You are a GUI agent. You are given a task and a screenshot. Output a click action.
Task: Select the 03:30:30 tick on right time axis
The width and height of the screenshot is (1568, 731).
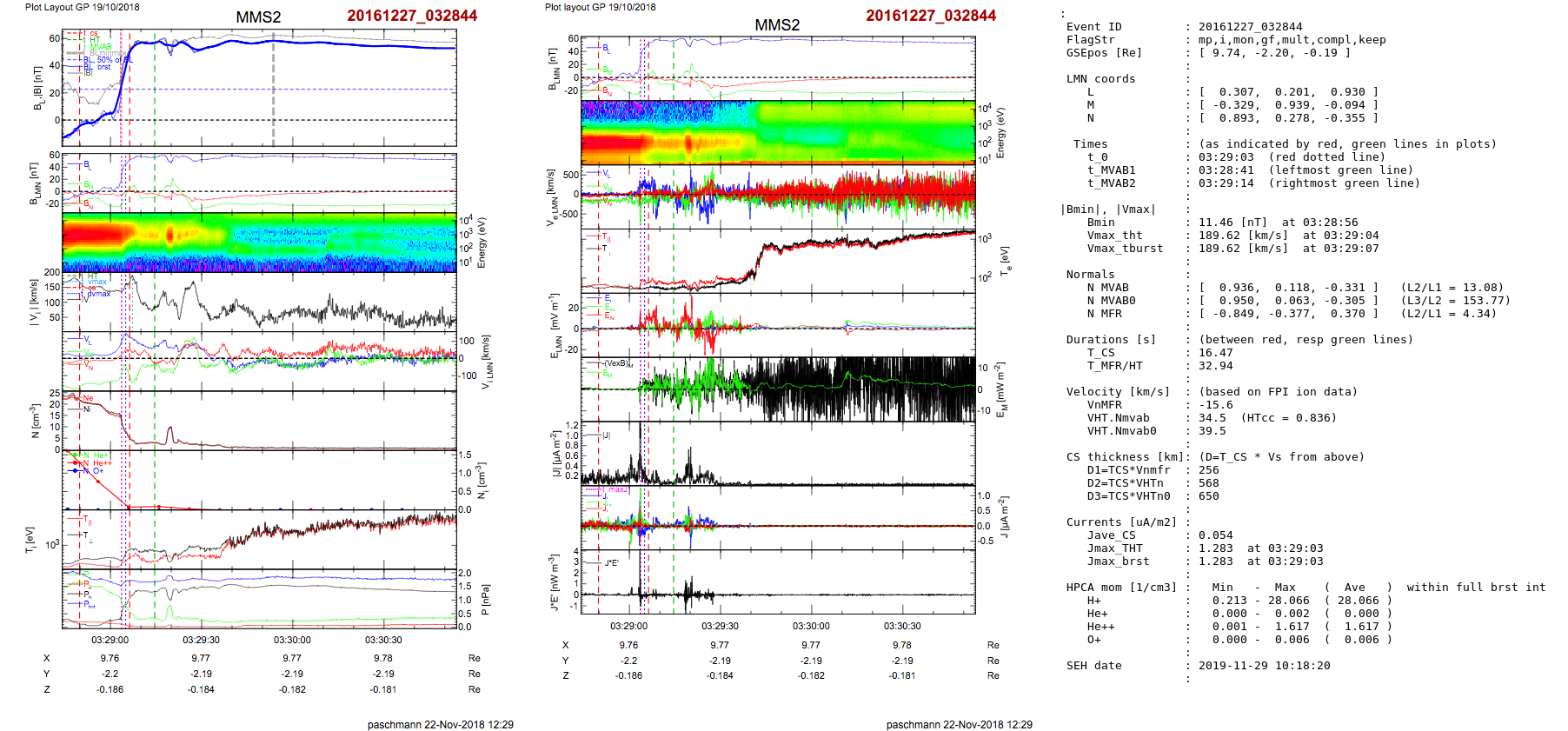tap(902, 626)
